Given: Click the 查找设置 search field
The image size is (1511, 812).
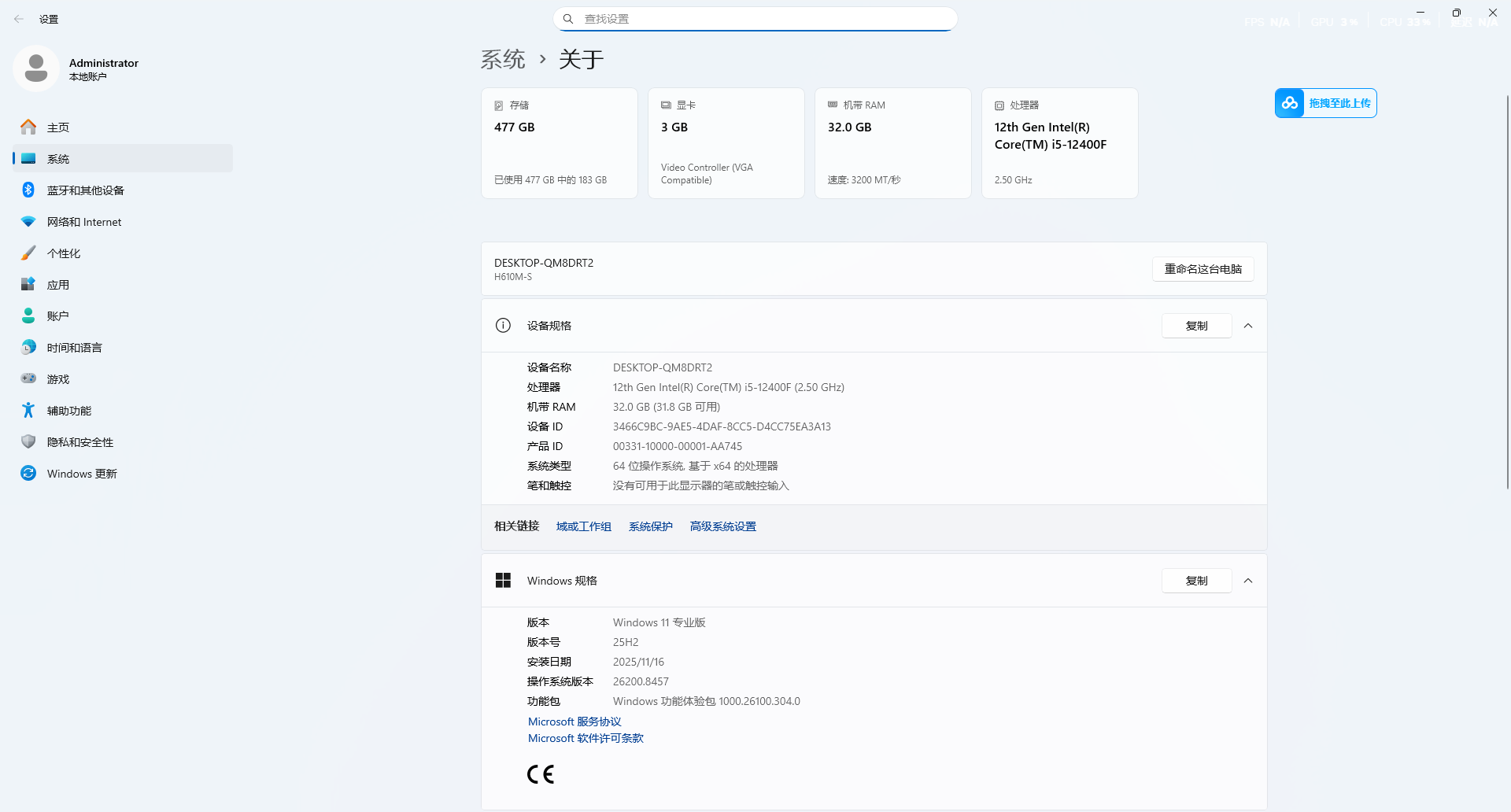Looking at the screenshot, I should (755, 19).
